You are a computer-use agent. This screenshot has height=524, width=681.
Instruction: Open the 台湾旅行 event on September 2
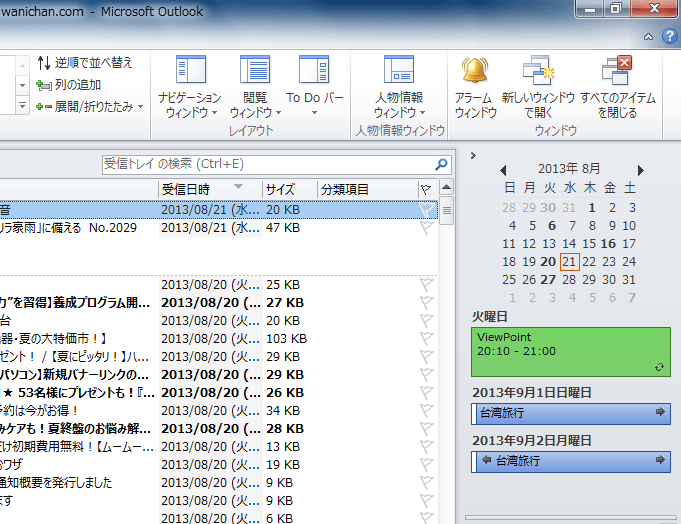tap(571, 462)
